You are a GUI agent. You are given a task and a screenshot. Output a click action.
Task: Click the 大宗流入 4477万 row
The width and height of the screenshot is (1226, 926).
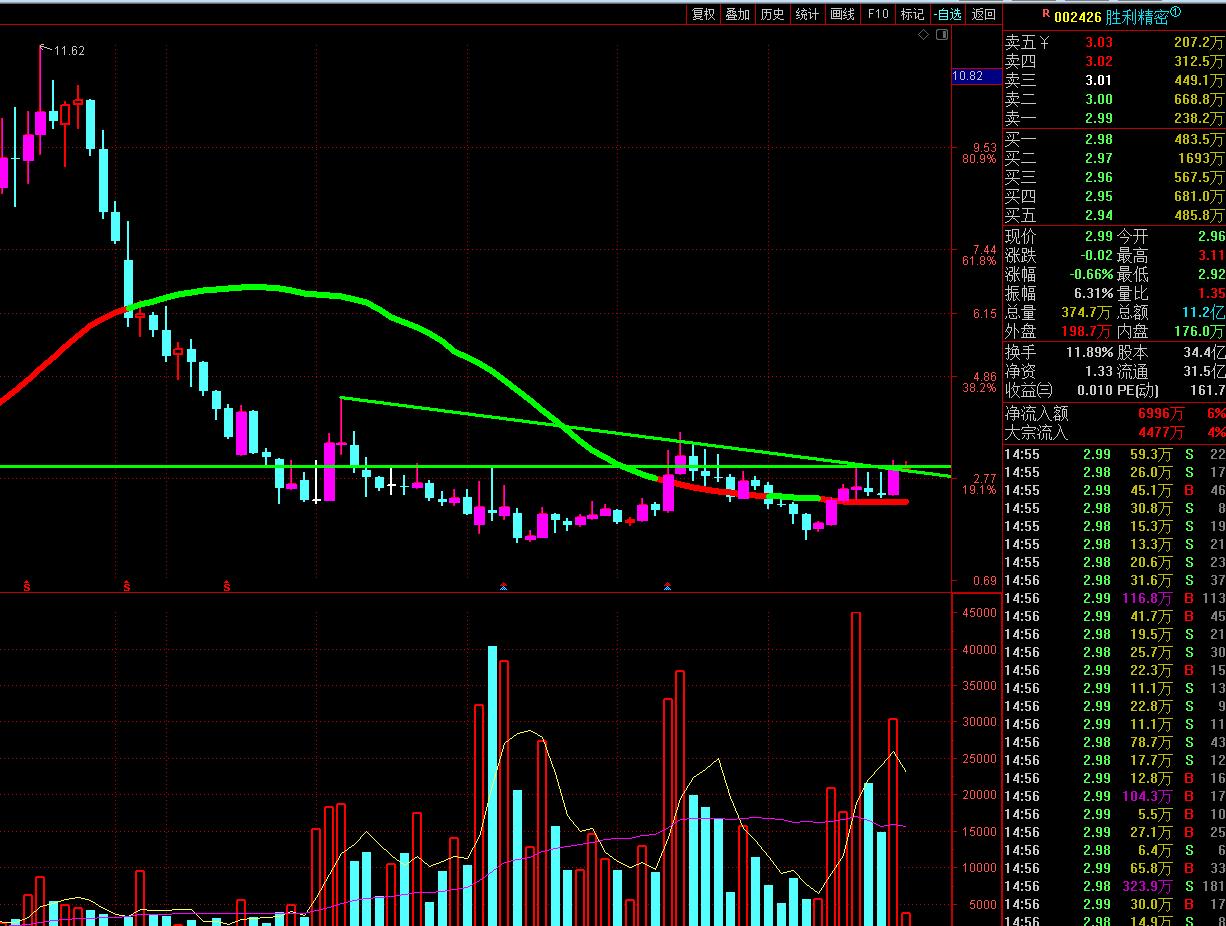[1114, 433]
